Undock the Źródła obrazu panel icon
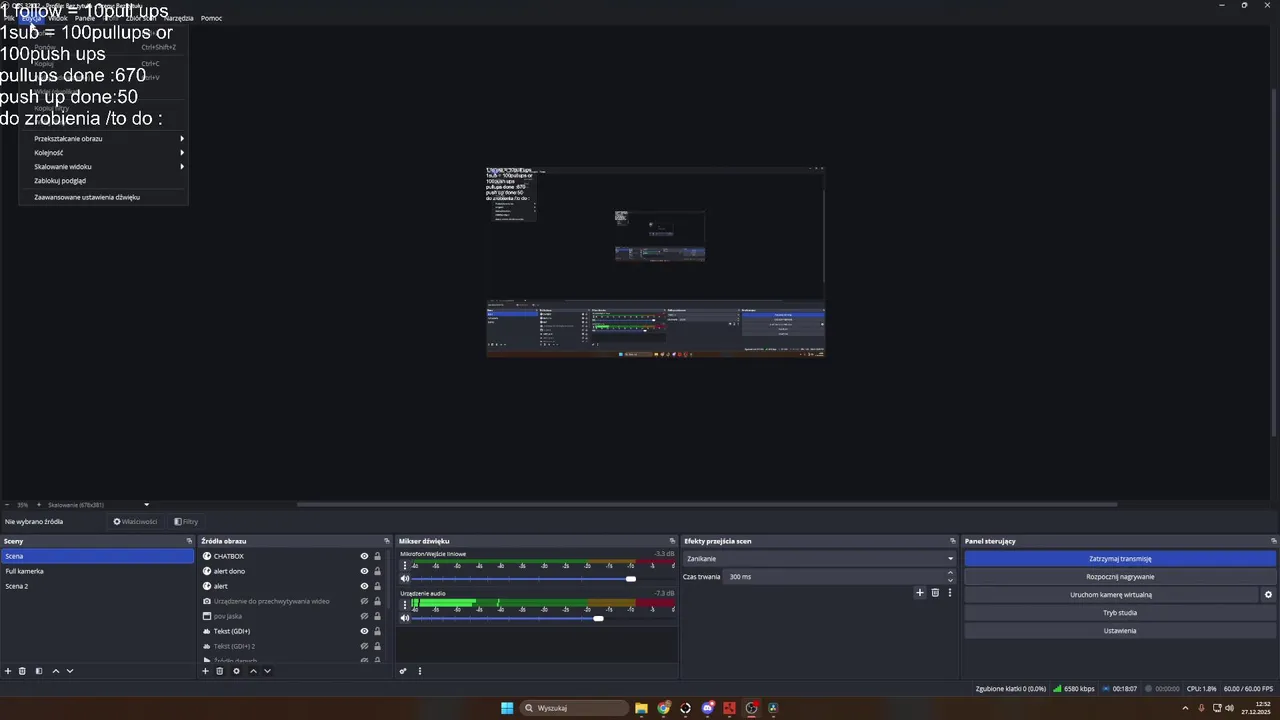The width and height of the screenshot is (1280, 720). click(387, 541)
